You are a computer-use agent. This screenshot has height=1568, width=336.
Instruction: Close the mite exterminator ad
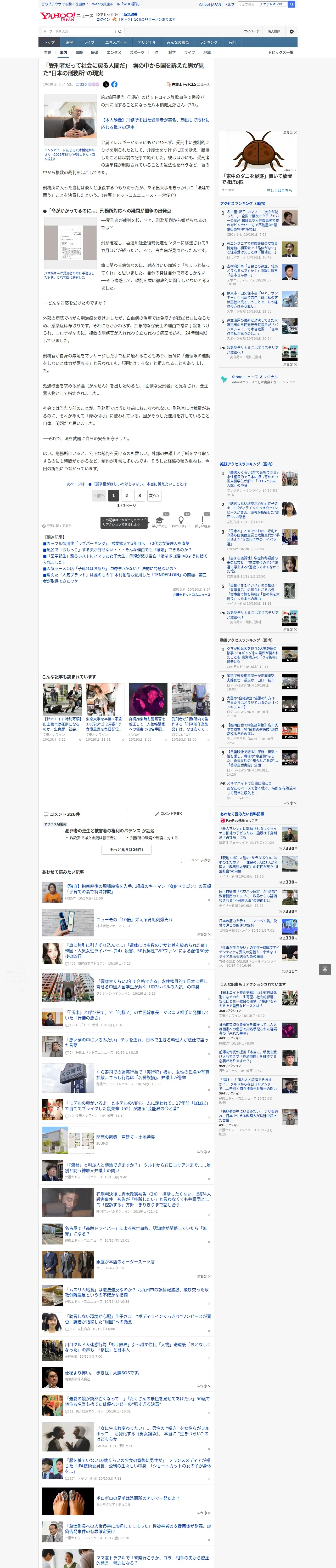(x=295, y=133)
